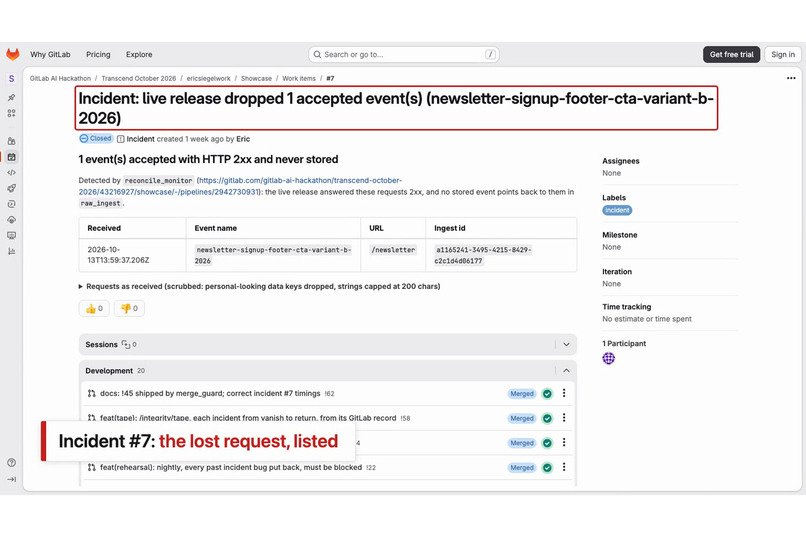Open the Pinned pin icon in sidebar
Screen dimensions: 806x537
[11, 98]
